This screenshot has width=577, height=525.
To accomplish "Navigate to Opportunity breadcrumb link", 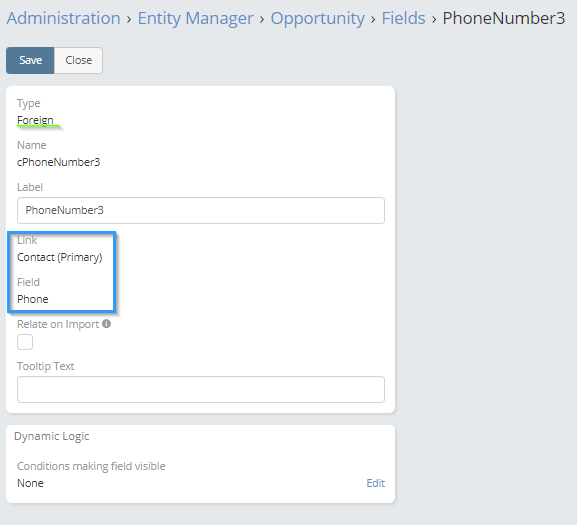I will pos(318,18).
